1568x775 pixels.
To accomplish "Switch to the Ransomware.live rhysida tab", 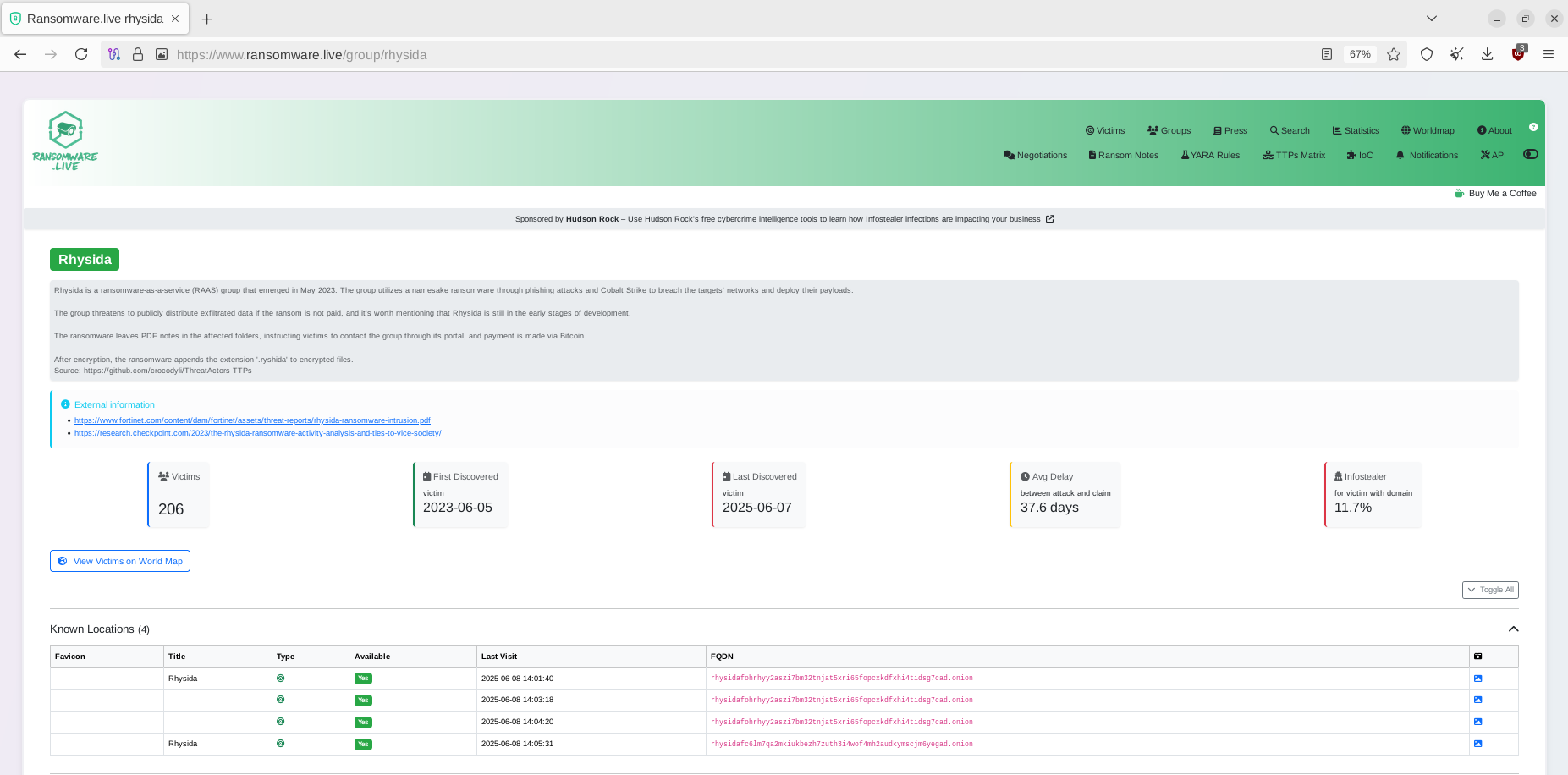I will coord(93,18).
